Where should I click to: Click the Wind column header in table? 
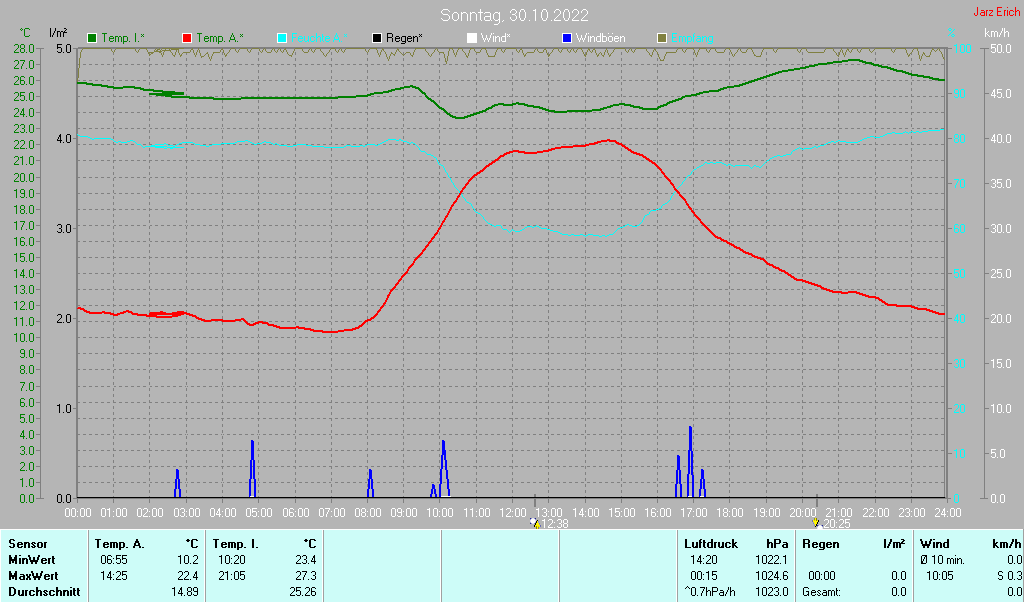935,544
